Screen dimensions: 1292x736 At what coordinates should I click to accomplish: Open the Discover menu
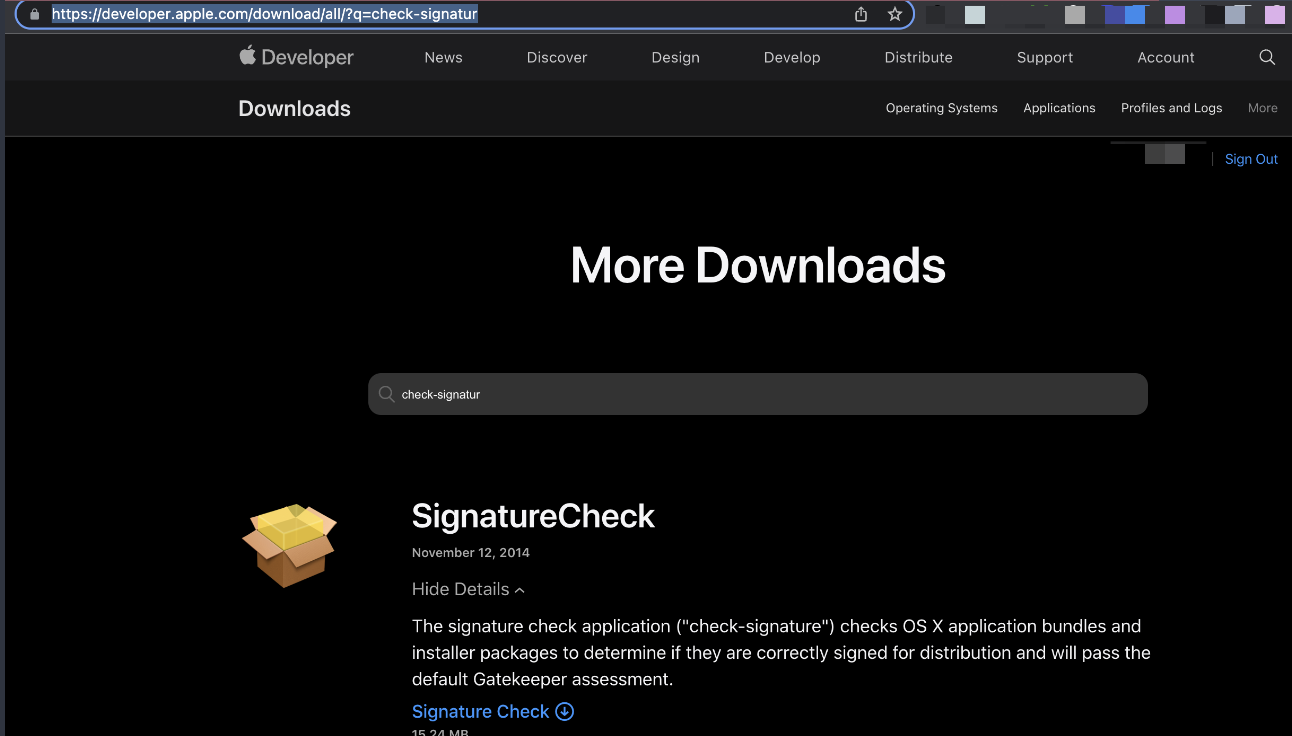pos(557,58)
